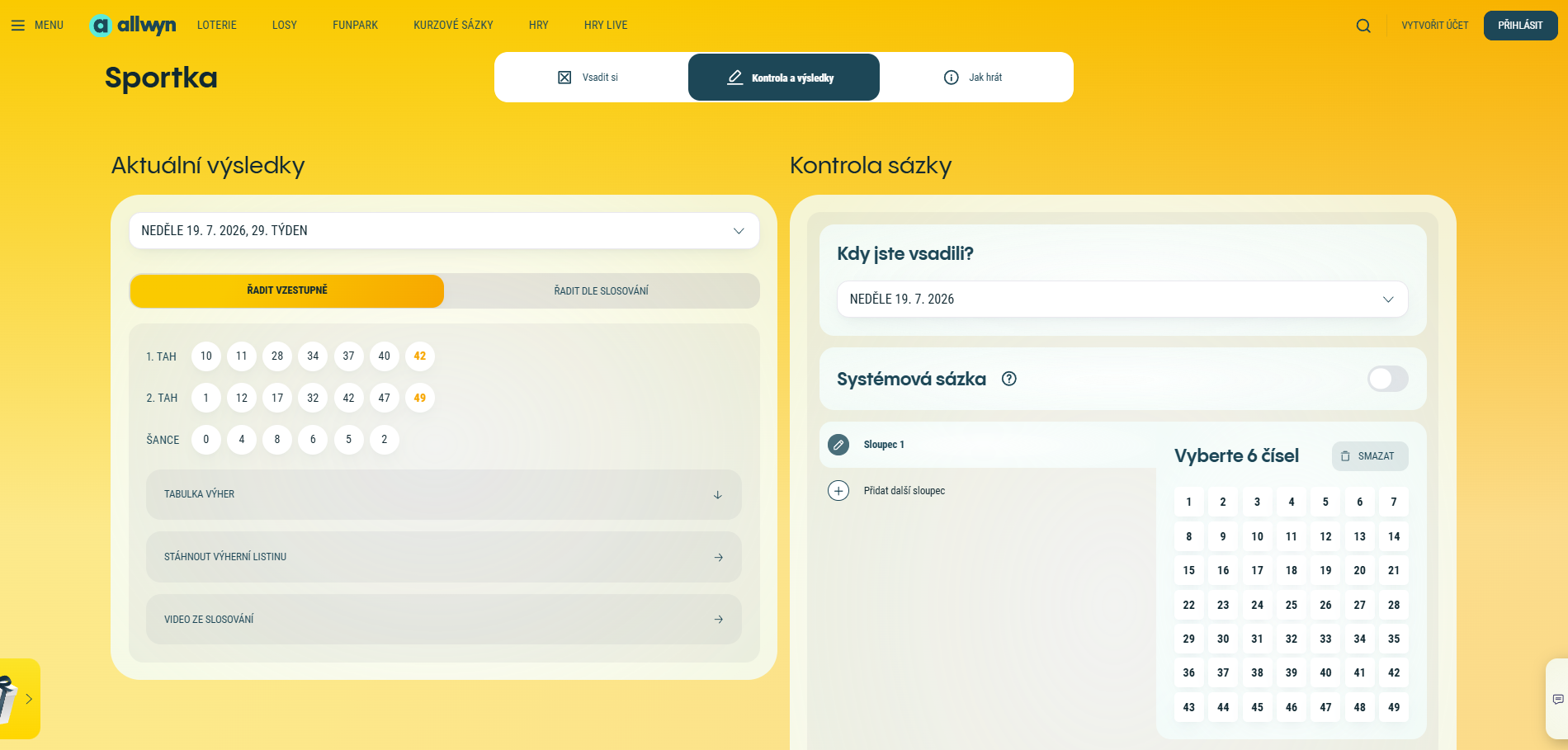Open the draw date dropdown Neděle 19. 7. 2026, 29. týden

pos(444,231)
